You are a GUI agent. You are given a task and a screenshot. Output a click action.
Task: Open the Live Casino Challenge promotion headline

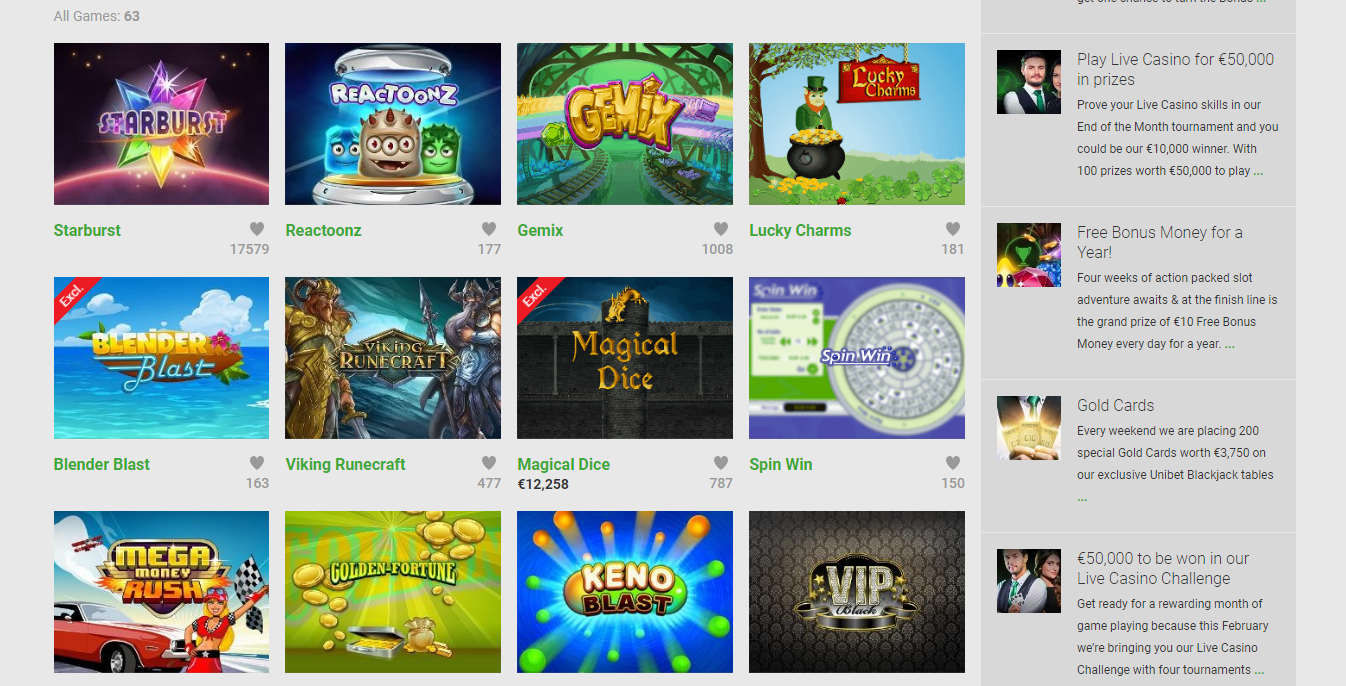[x=1163, y=568]
